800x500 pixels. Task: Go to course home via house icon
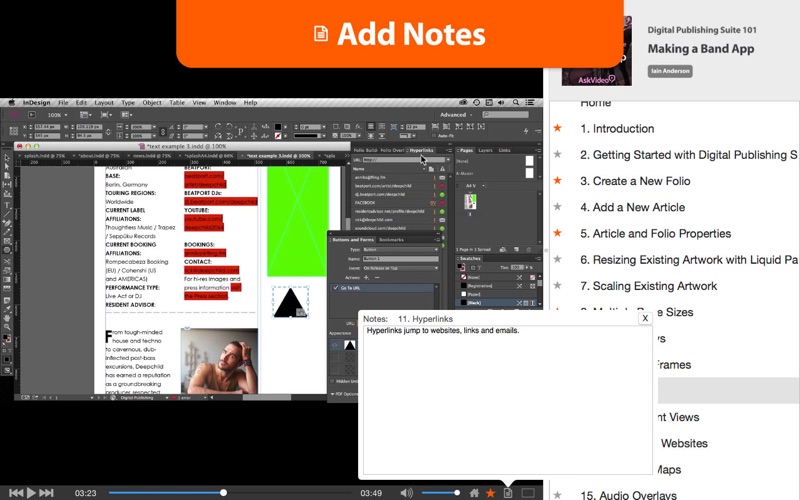point(474,493)
